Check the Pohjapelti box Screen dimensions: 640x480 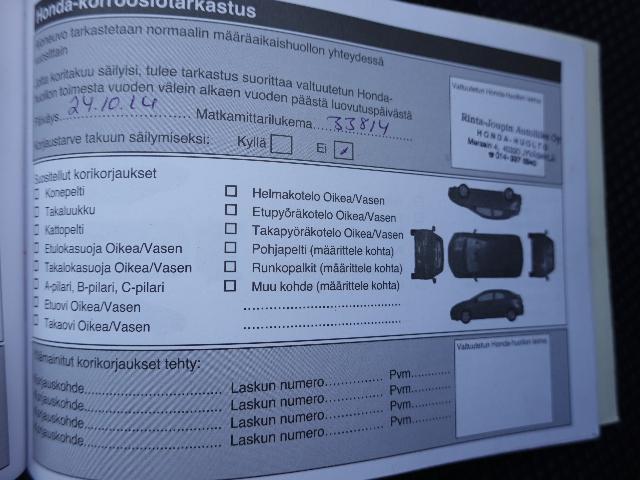tap(230, 248)
